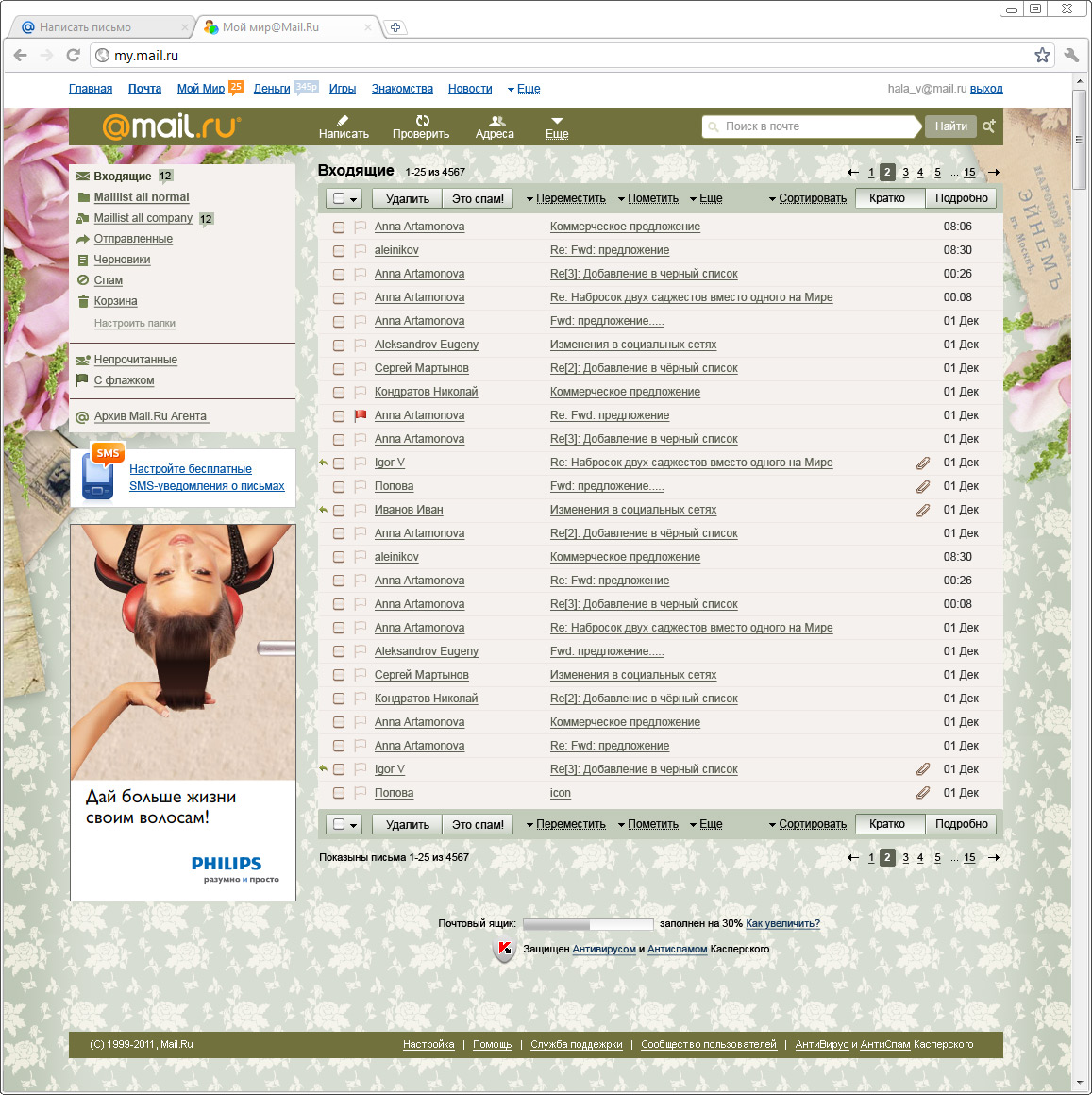Screen dimensions: 1092x1095
Task: Open top Переместить dropdown
Action: [x=566, y=198]
